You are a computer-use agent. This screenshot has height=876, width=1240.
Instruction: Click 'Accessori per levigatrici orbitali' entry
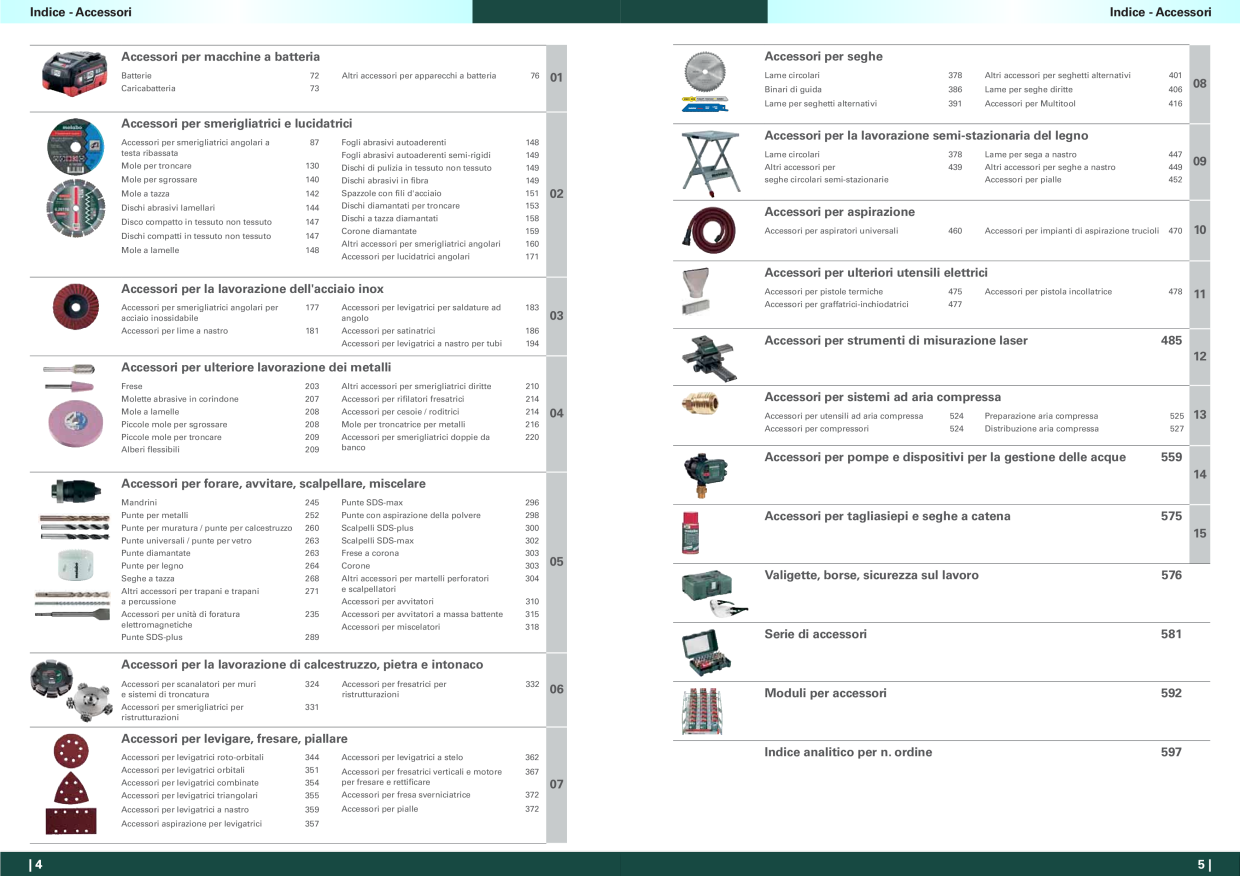pos(183,771)
